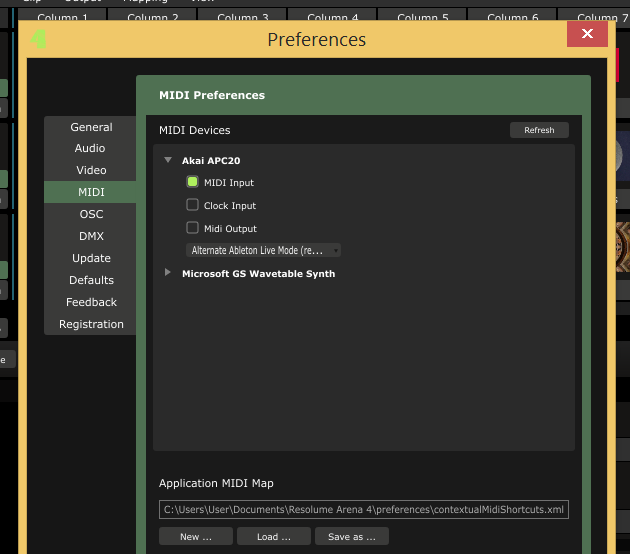This screenshot has height=554, width=630.
Task: Collapse the Akai APC20 device entry
Action: pyautogui.click(x=168, y=160)
